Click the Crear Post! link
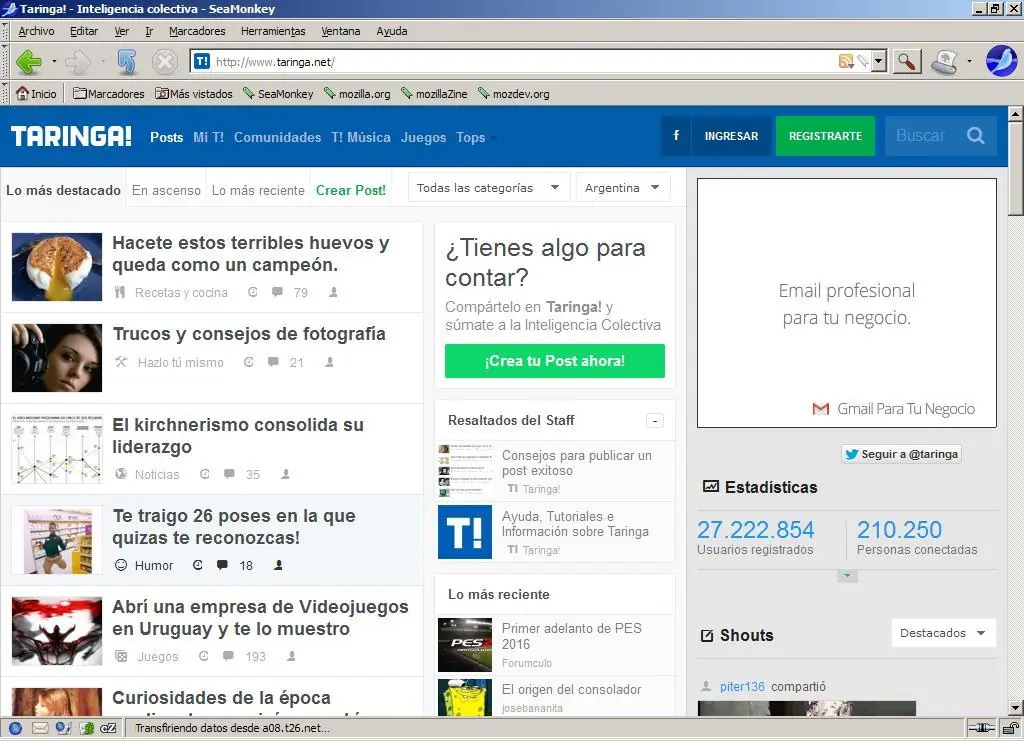This screenshot has width=1024, height=741. click(x=351, y=190)
